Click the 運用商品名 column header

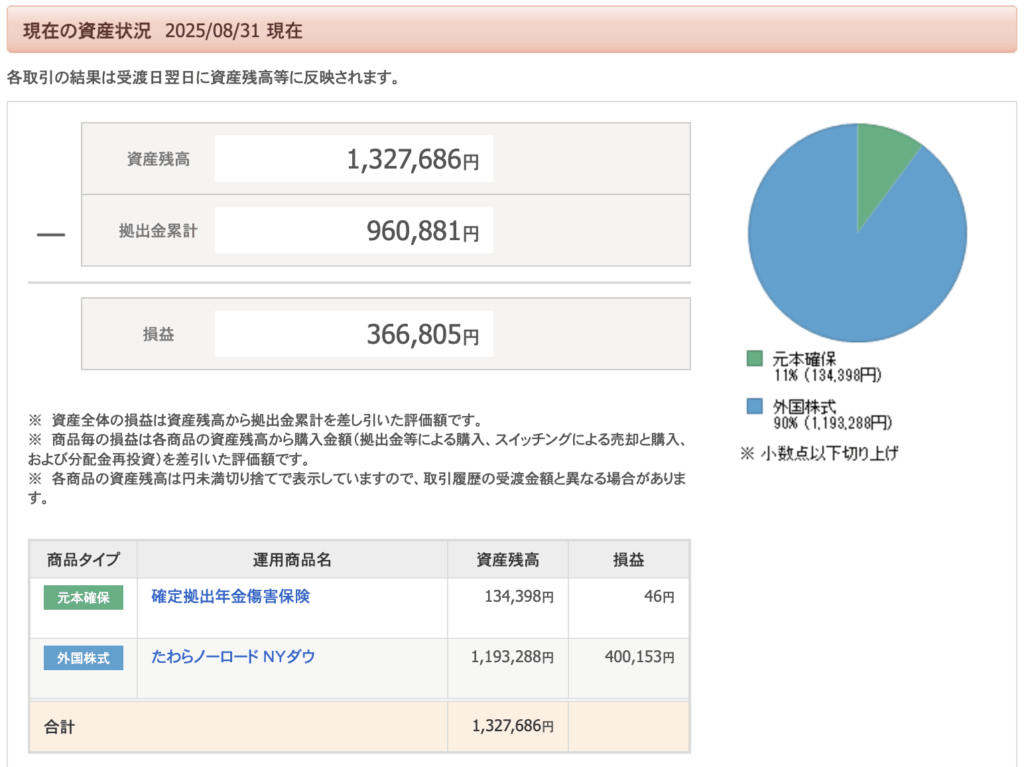291,560
